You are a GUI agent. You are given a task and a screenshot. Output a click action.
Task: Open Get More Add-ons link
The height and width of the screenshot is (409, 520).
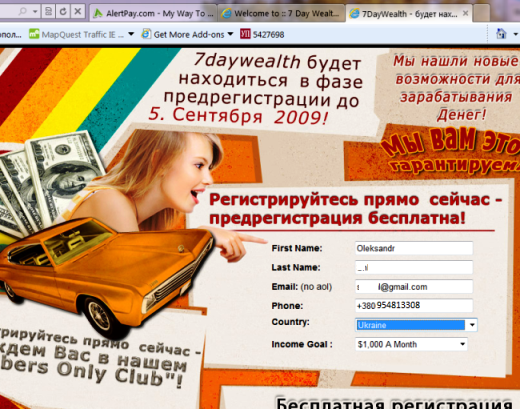(189, 34)
